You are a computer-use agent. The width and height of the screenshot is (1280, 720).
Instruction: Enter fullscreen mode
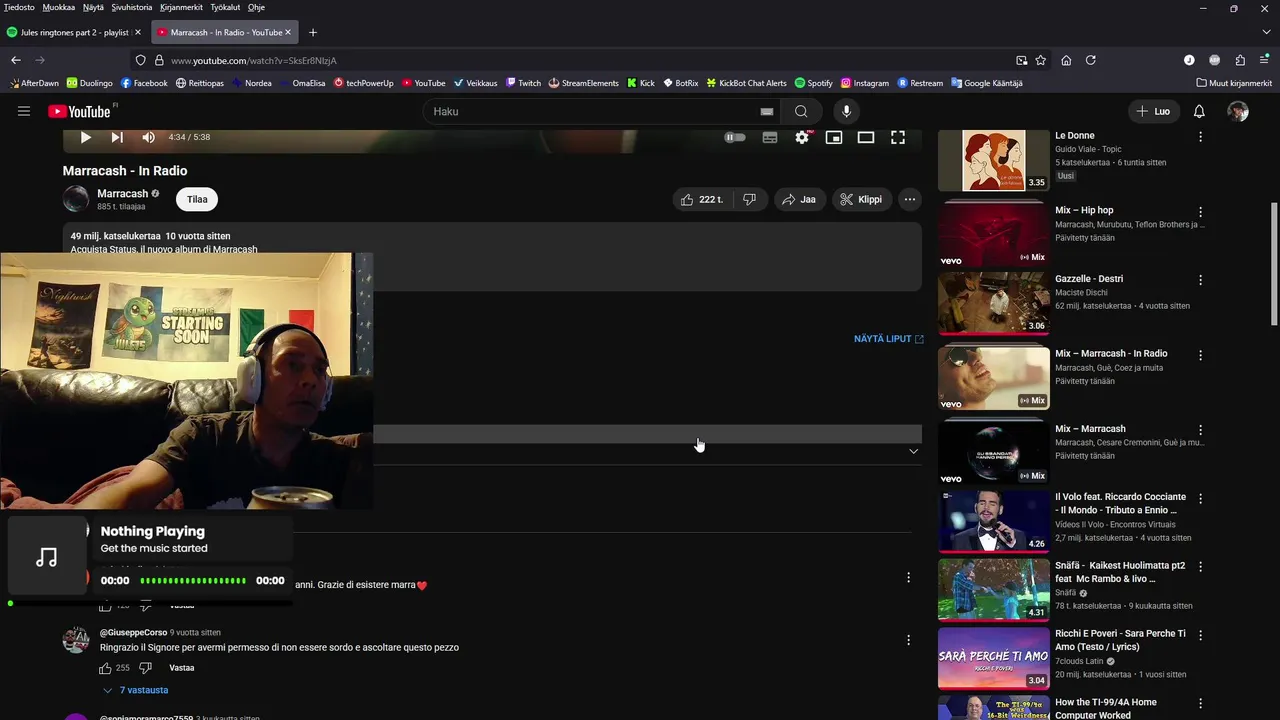898,137
